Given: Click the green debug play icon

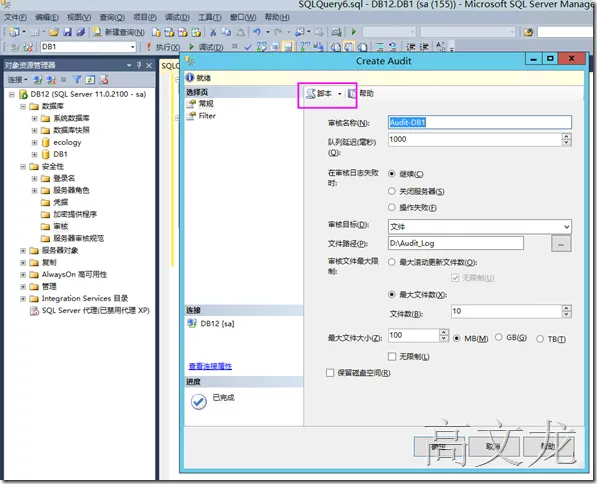Looking at the screenshot, I should (x=192, y=47).
